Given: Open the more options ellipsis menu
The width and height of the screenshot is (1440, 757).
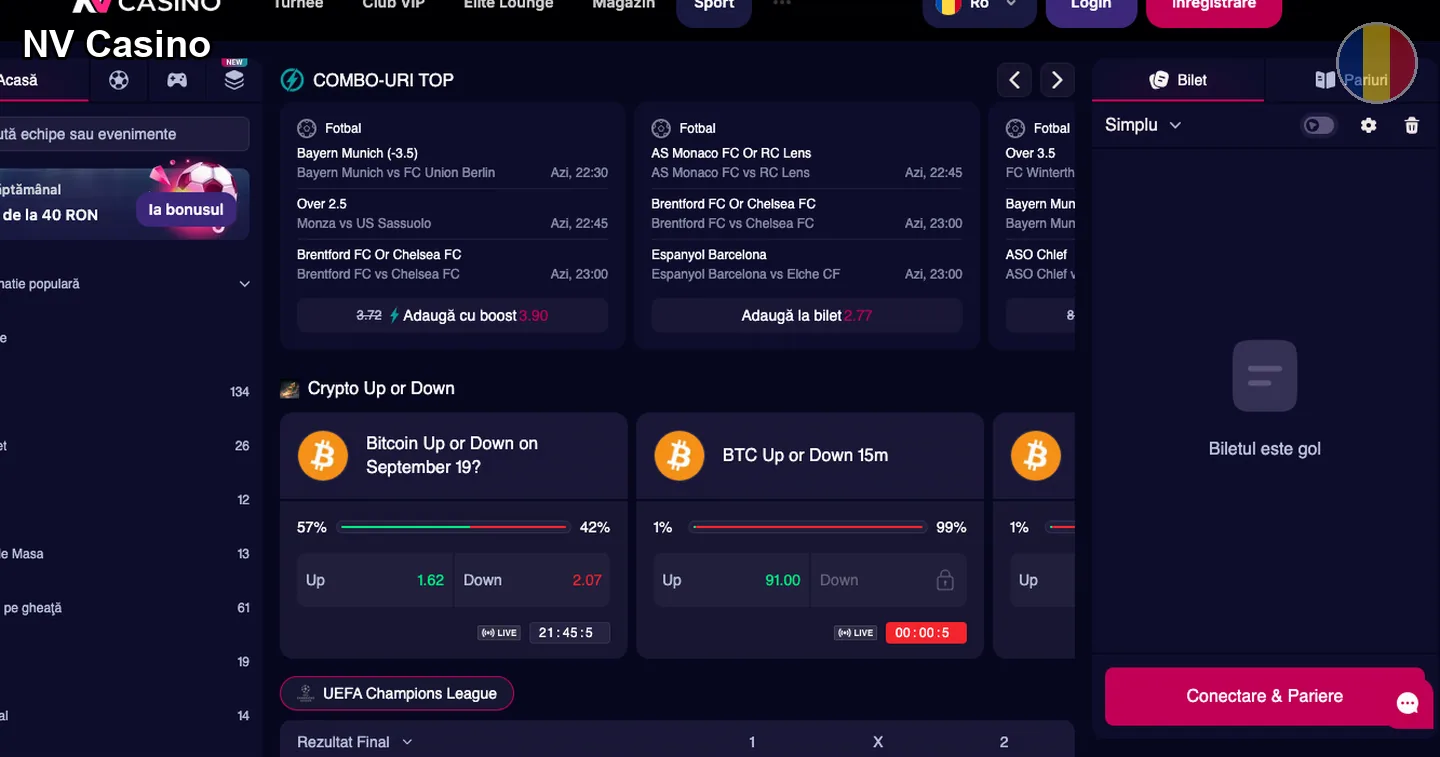Looking at the screenshot, I should point(782,4).
